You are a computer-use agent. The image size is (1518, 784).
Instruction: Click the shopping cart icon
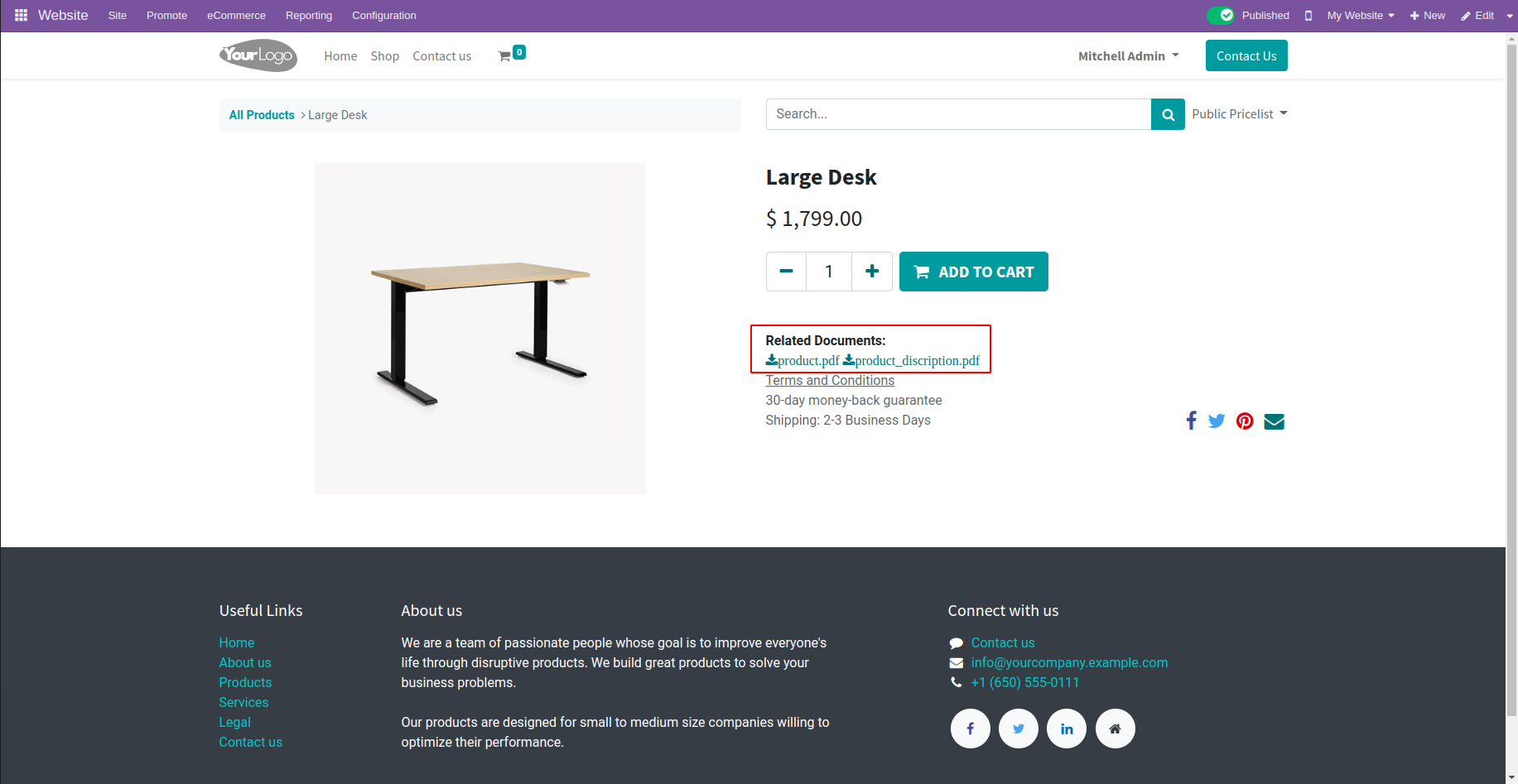[504, 56]
